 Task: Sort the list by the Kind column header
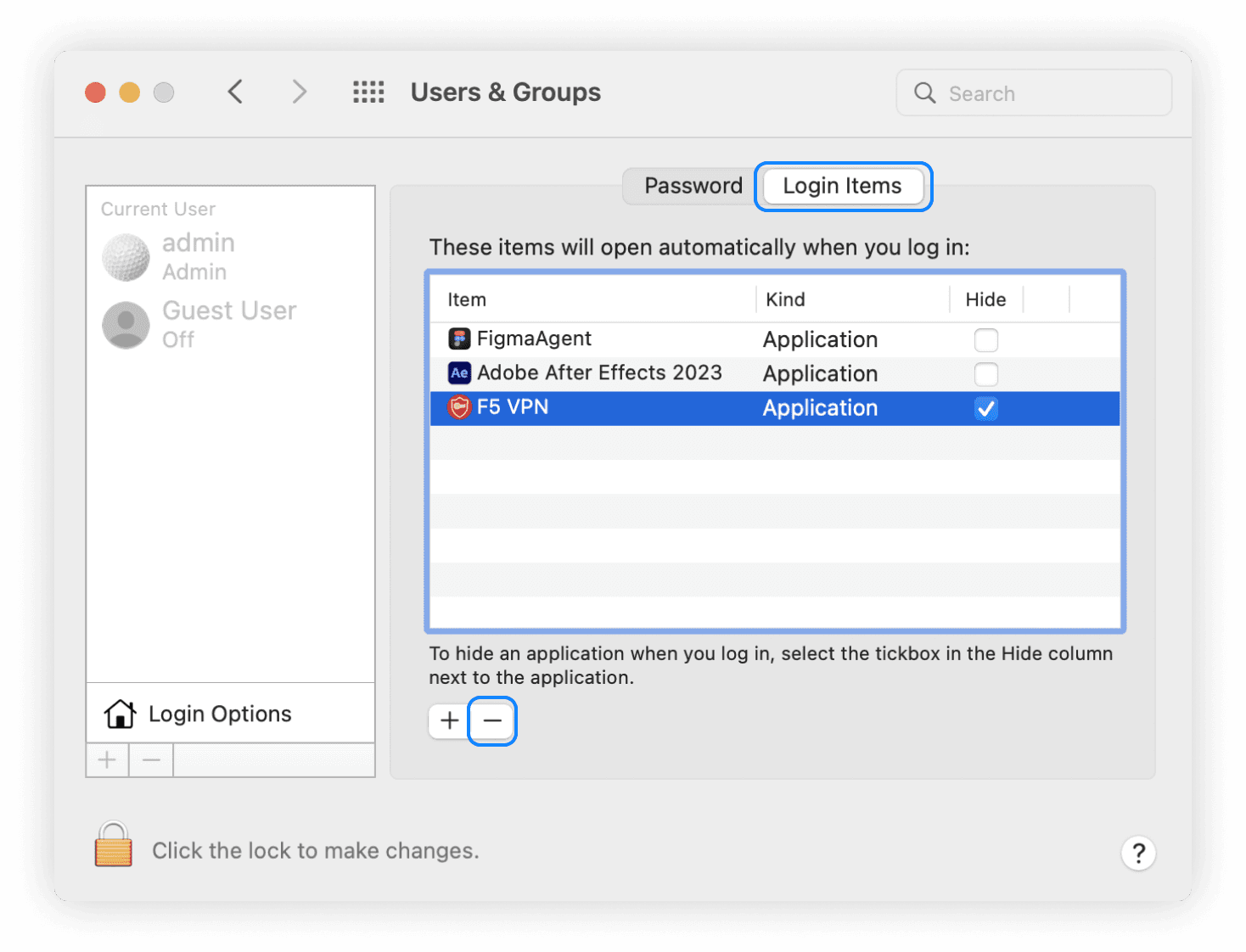(785, 300)
